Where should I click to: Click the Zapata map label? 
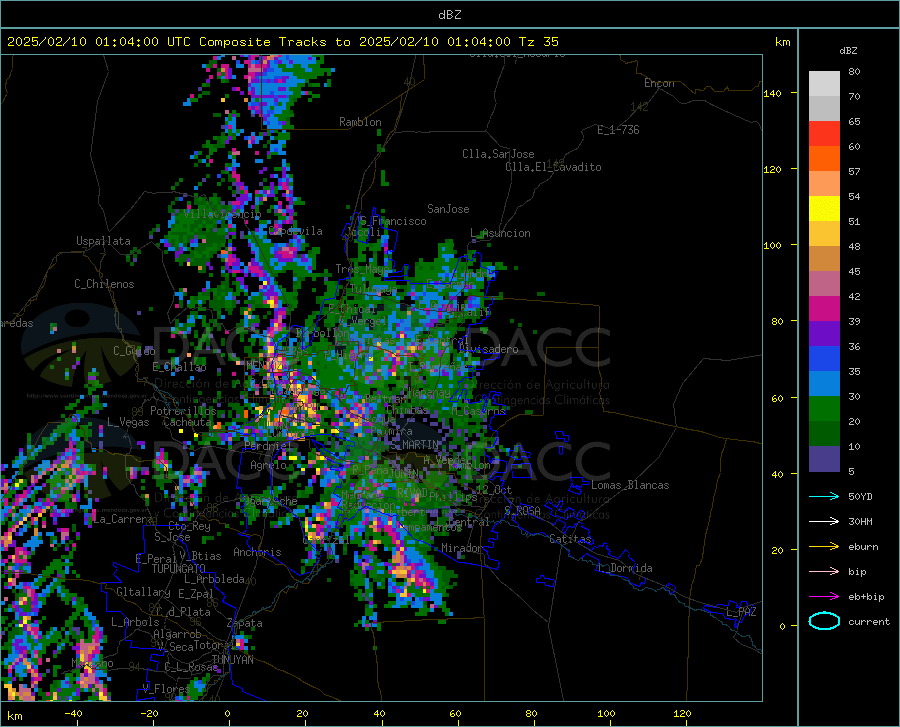click(245, 623)
